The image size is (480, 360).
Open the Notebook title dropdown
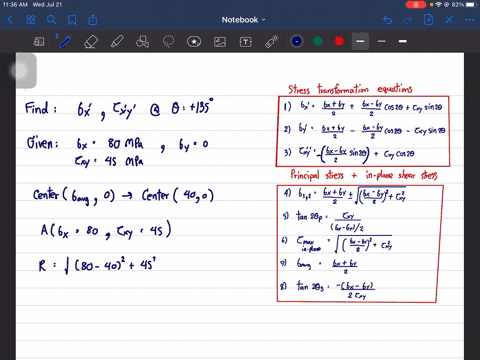[x=243, y=20]
